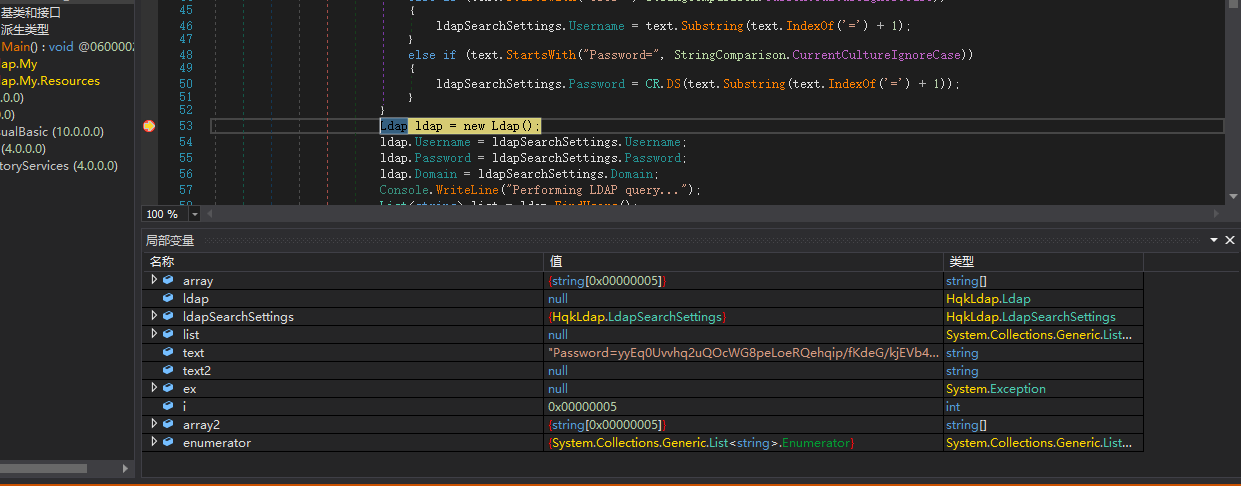The height and width of the screenshot is (486, 1241).
Task: Click the breakpoint marker on line 53
Action: coord(149,126)
